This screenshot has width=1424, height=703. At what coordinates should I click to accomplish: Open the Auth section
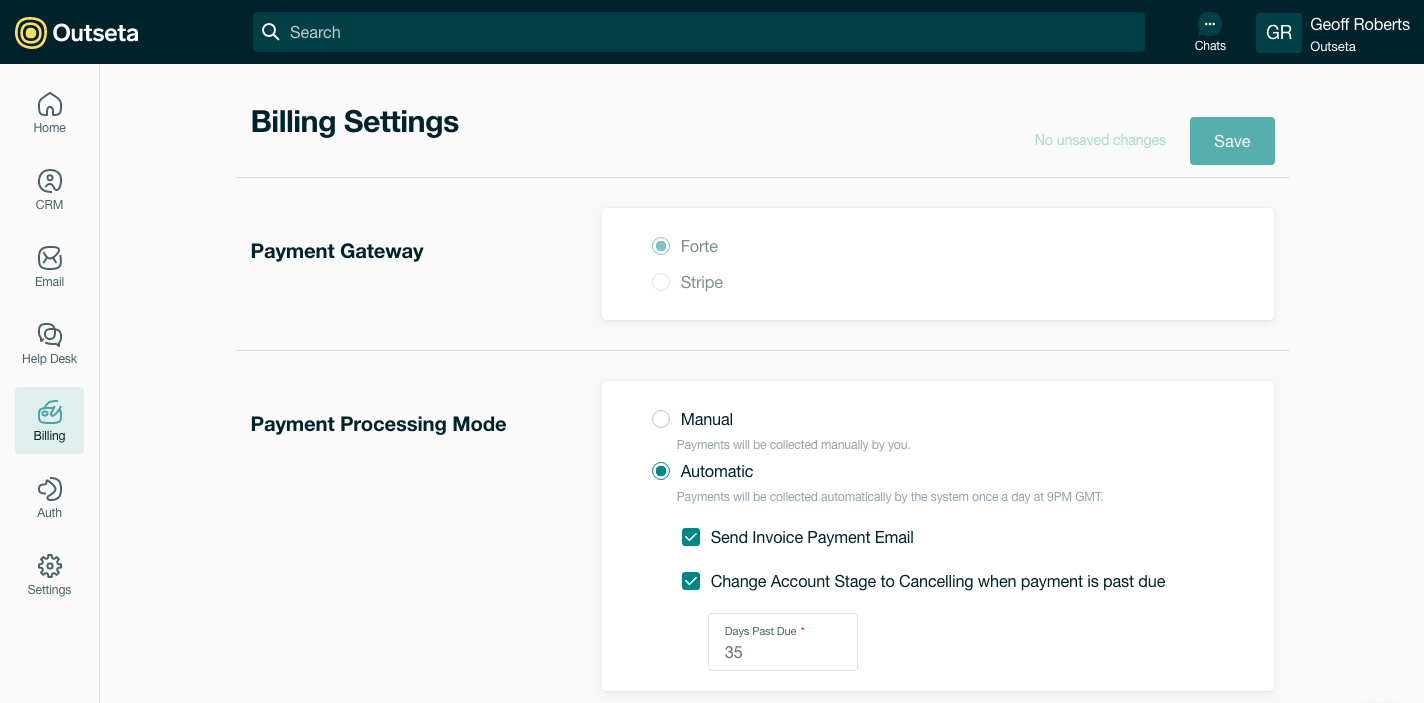49,497
